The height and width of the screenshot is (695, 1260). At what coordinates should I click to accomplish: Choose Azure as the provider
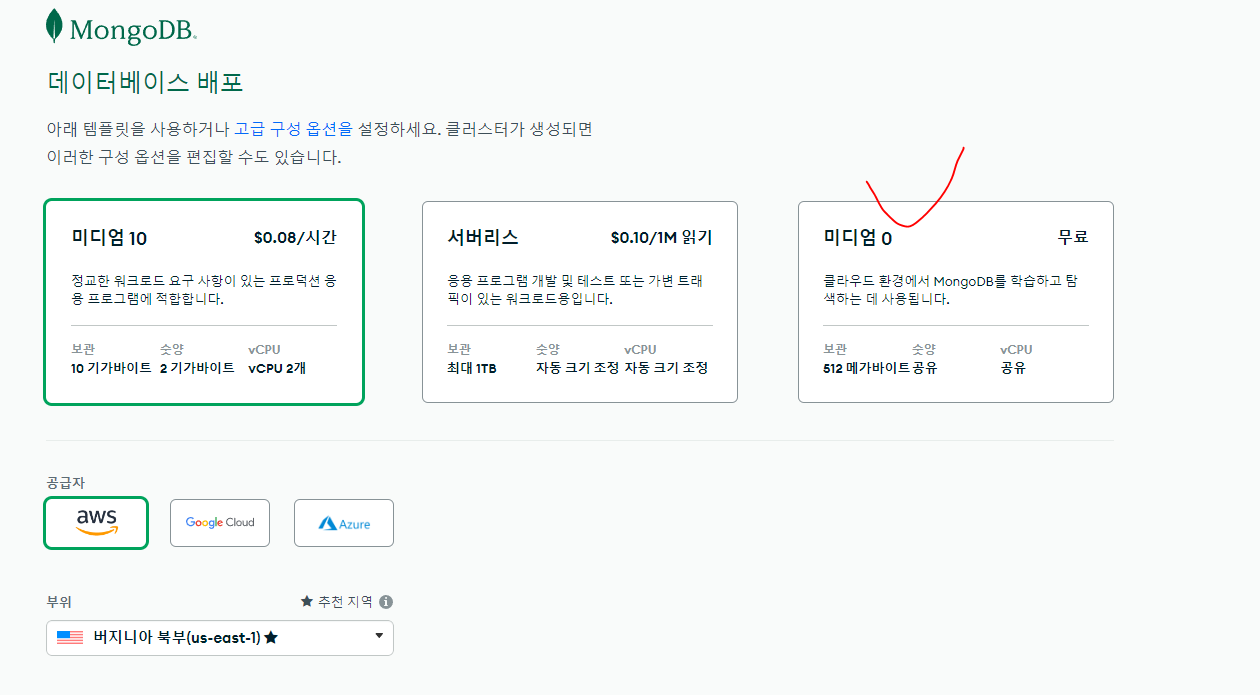click(x=344, y=523)
